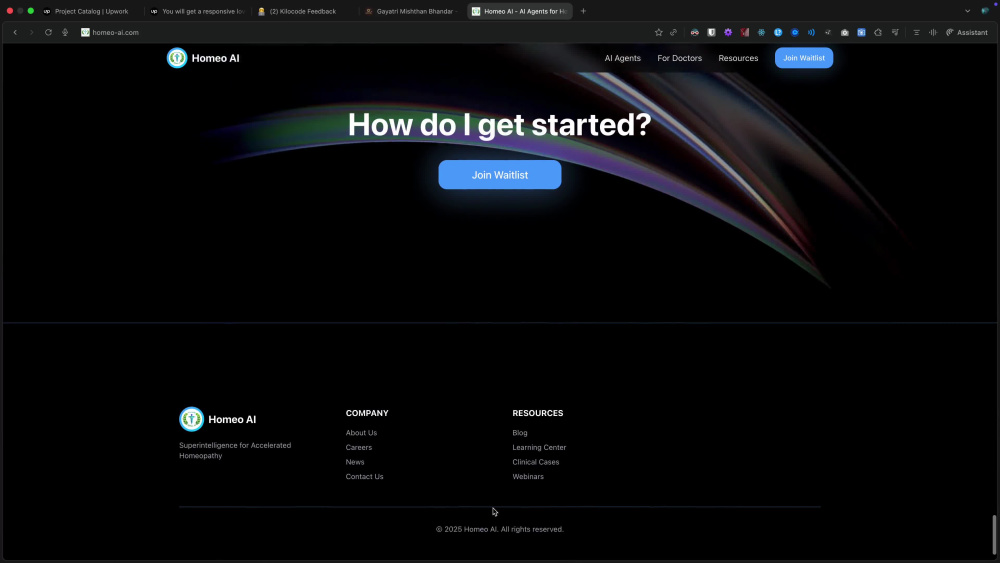
Task: Copy the page link with the chain icon
Action: point(673,32)
